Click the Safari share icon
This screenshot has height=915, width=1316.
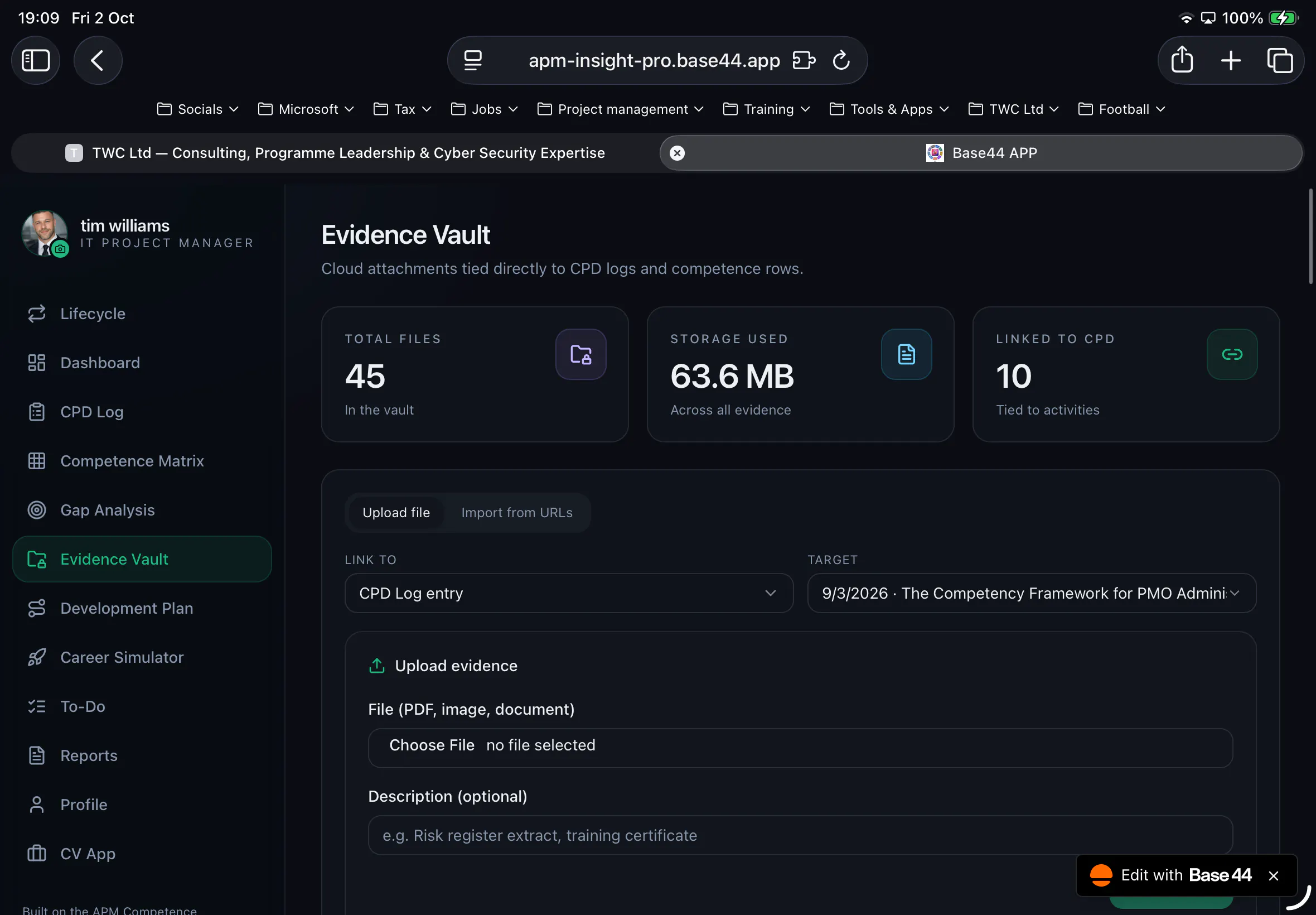[1182, 60]
